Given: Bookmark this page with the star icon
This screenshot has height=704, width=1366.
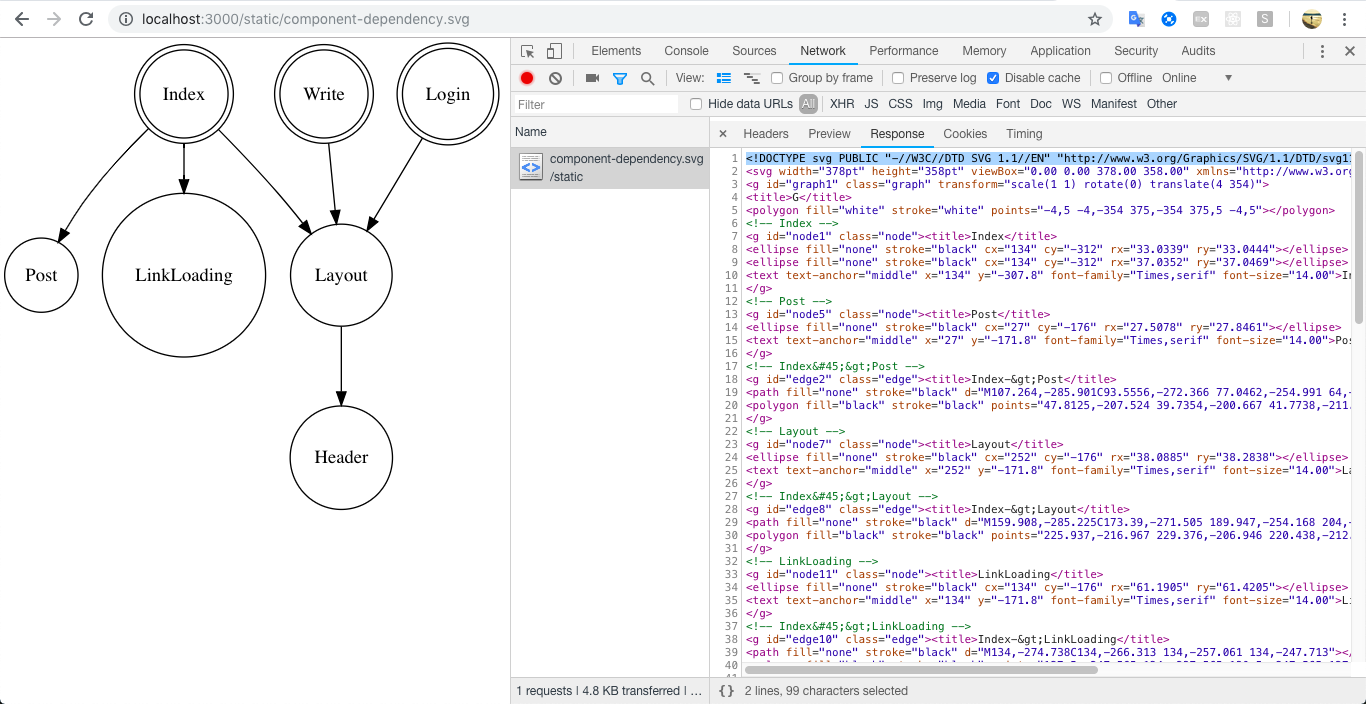Looking at the screenshot, I should 1095,19.
